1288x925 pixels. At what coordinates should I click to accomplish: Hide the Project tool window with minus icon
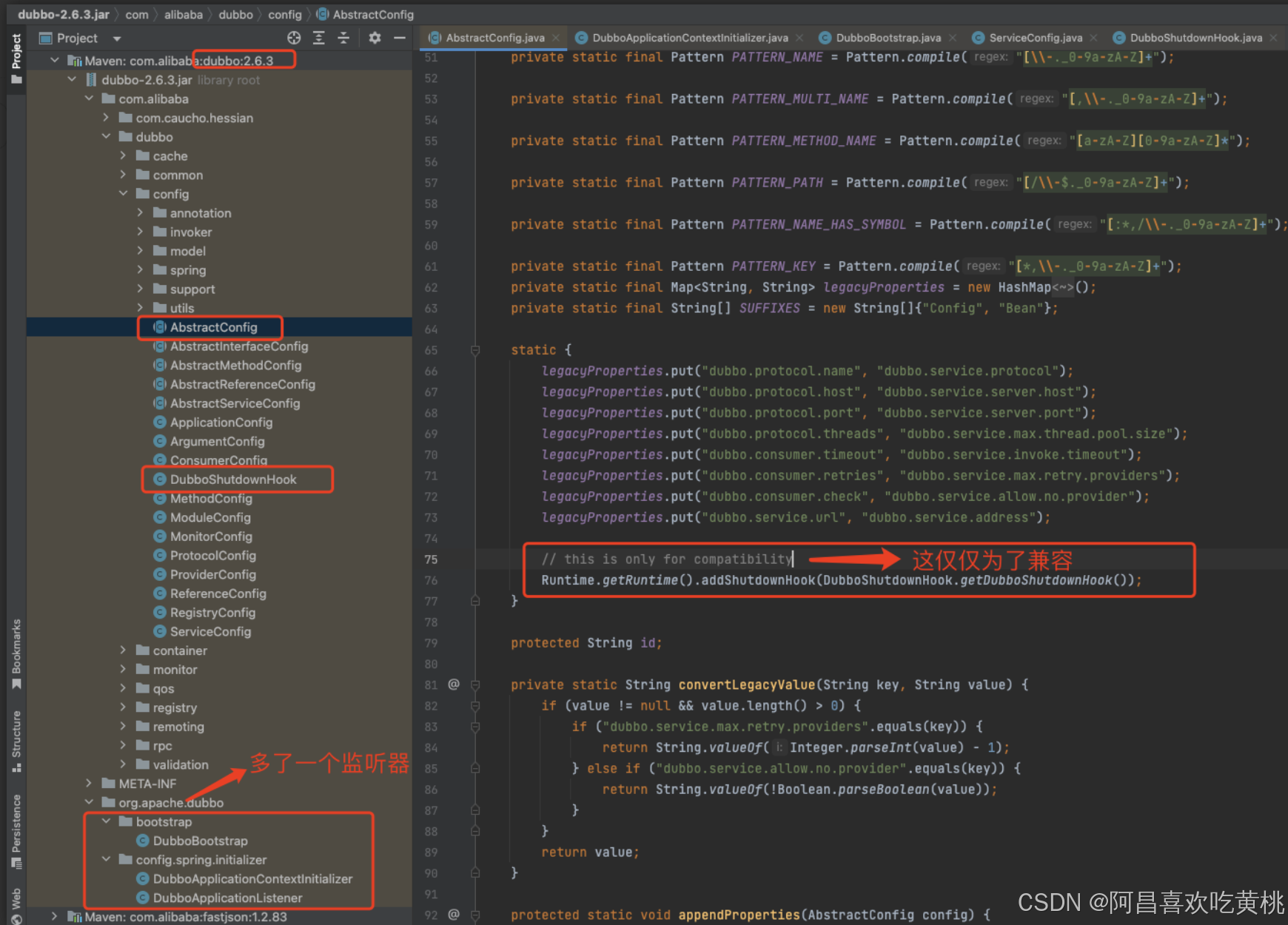[x=400, y=38]
